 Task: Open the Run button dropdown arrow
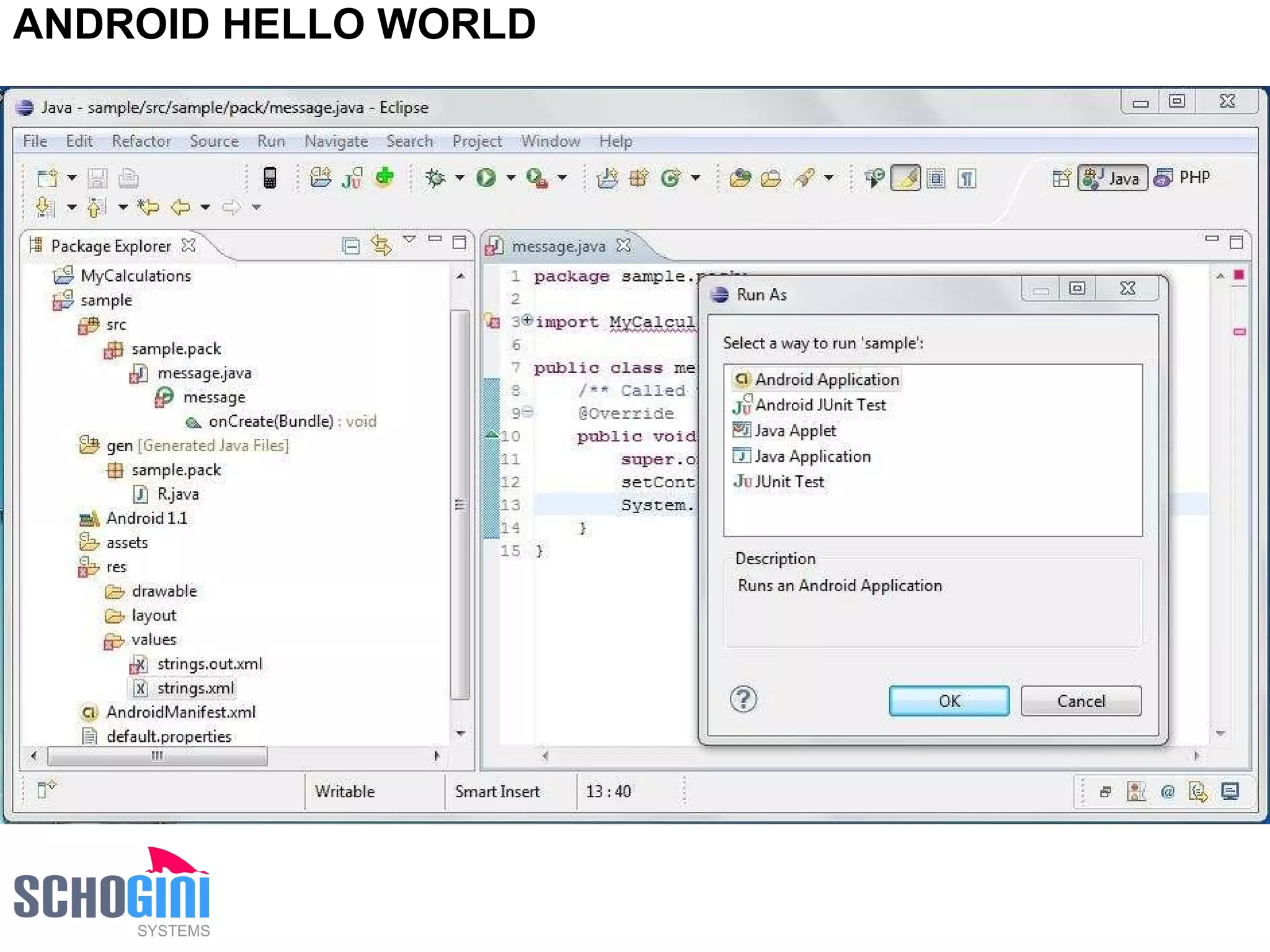[x=511, y=178]
